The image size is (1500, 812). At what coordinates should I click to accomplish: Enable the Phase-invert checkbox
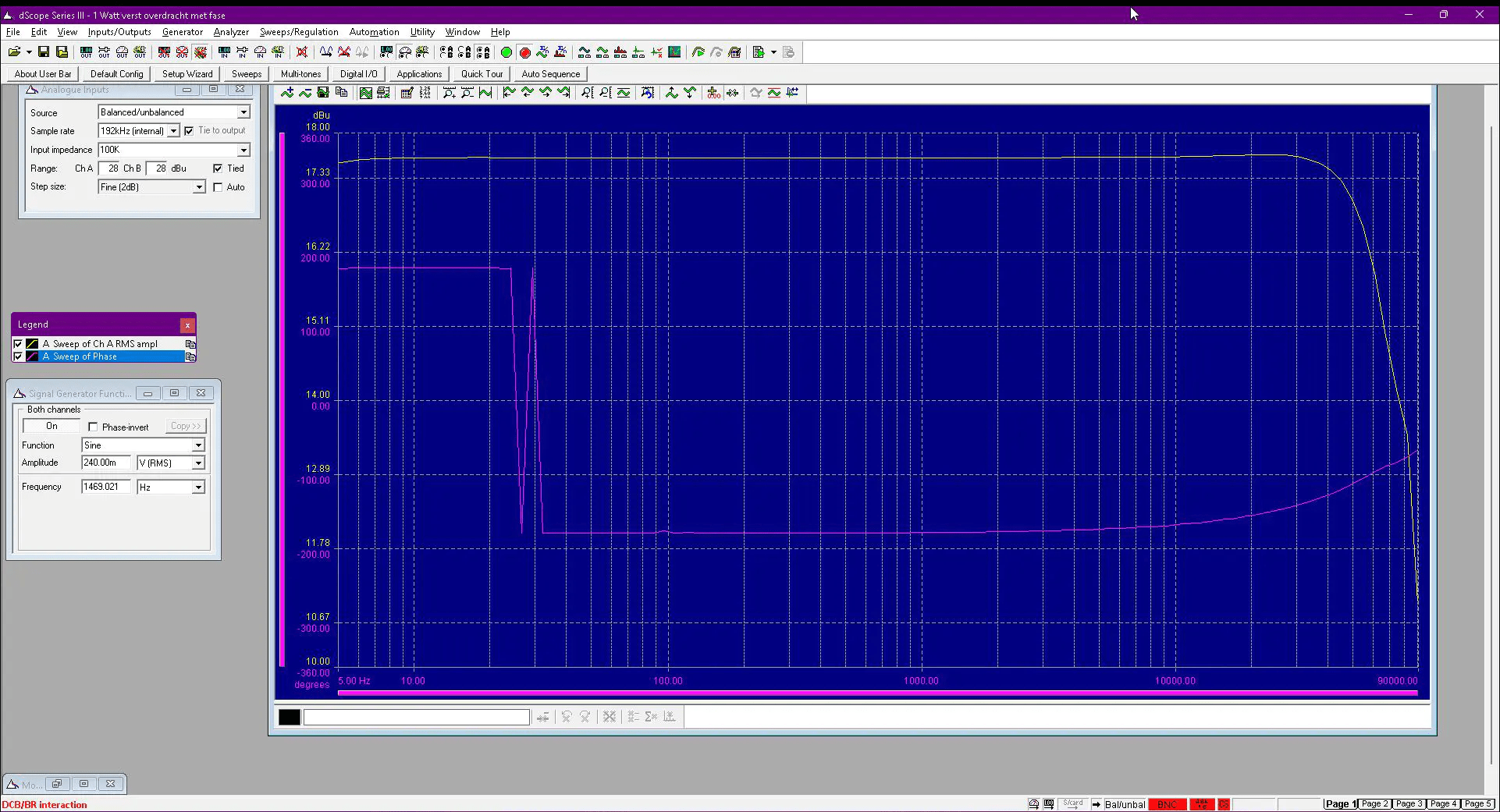click(x=94, y=427)
